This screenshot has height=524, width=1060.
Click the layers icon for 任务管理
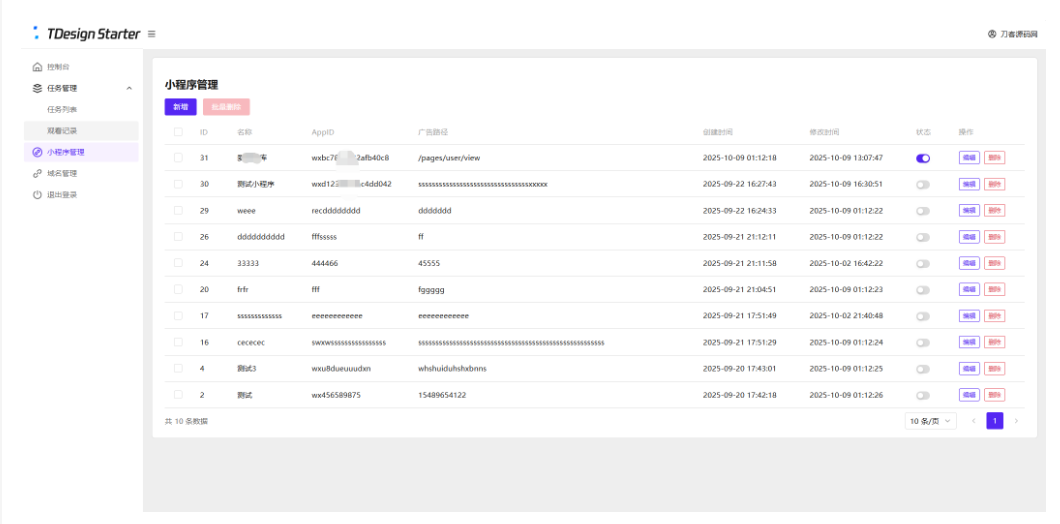tap(37, 88)
